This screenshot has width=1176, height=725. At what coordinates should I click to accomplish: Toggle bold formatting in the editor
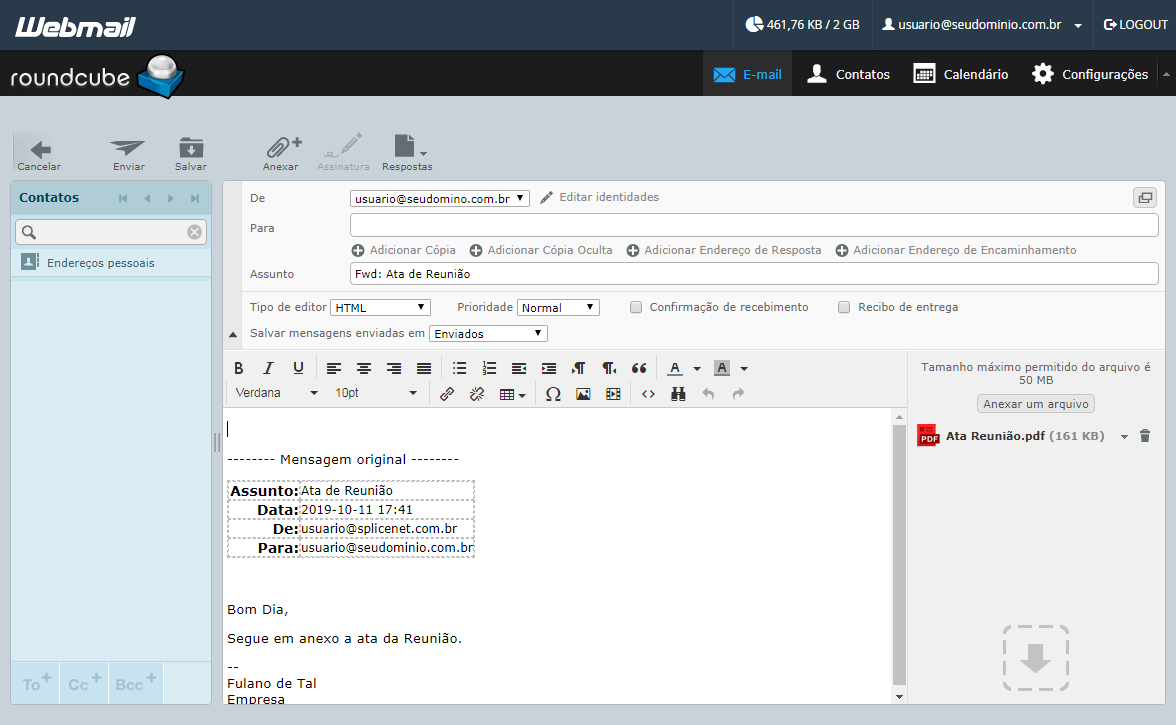238,368
